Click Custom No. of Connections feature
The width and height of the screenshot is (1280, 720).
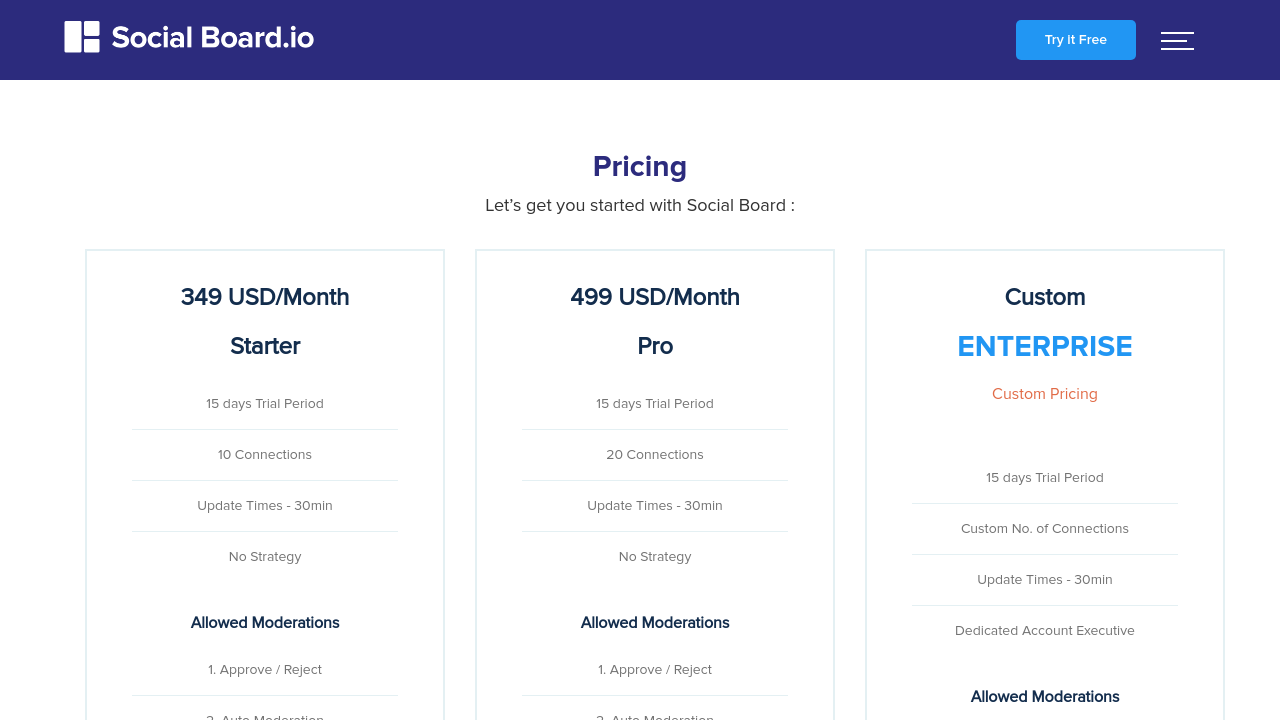coord(1045,528)
